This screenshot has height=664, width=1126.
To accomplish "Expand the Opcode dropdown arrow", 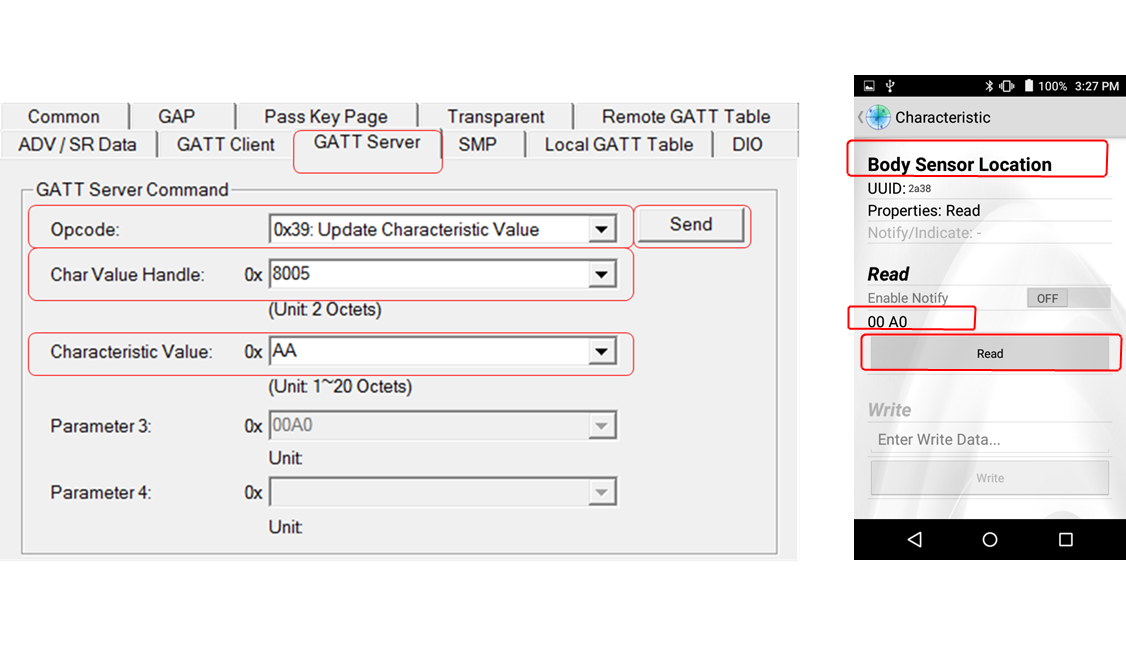I will (600, 230).
